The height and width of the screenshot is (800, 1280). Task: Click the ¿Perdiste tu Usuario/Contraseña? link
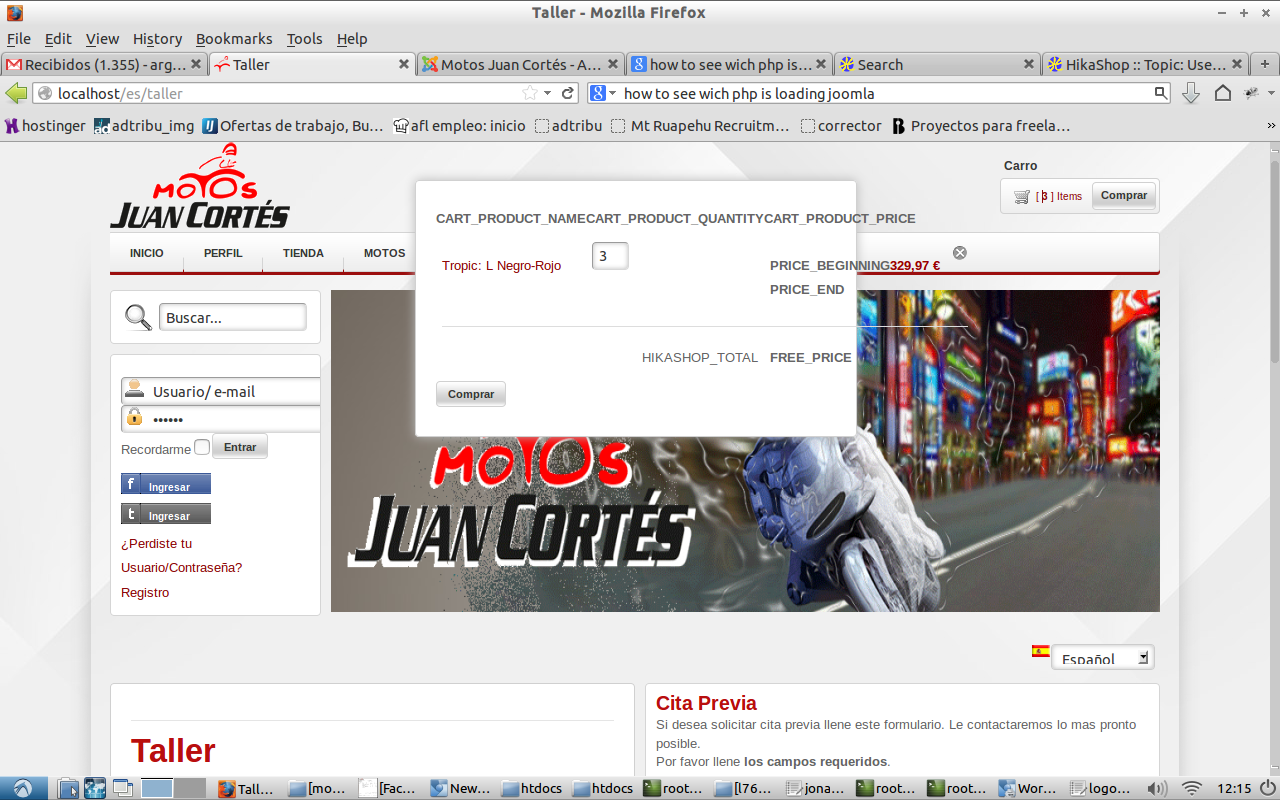click(x=181, y=556)
